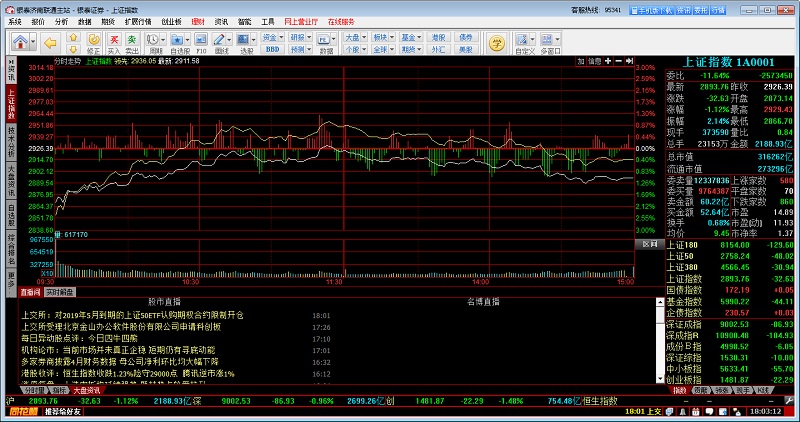Switch to the 实时解盘 tab
800x422 pixels.
pos(61,292)
